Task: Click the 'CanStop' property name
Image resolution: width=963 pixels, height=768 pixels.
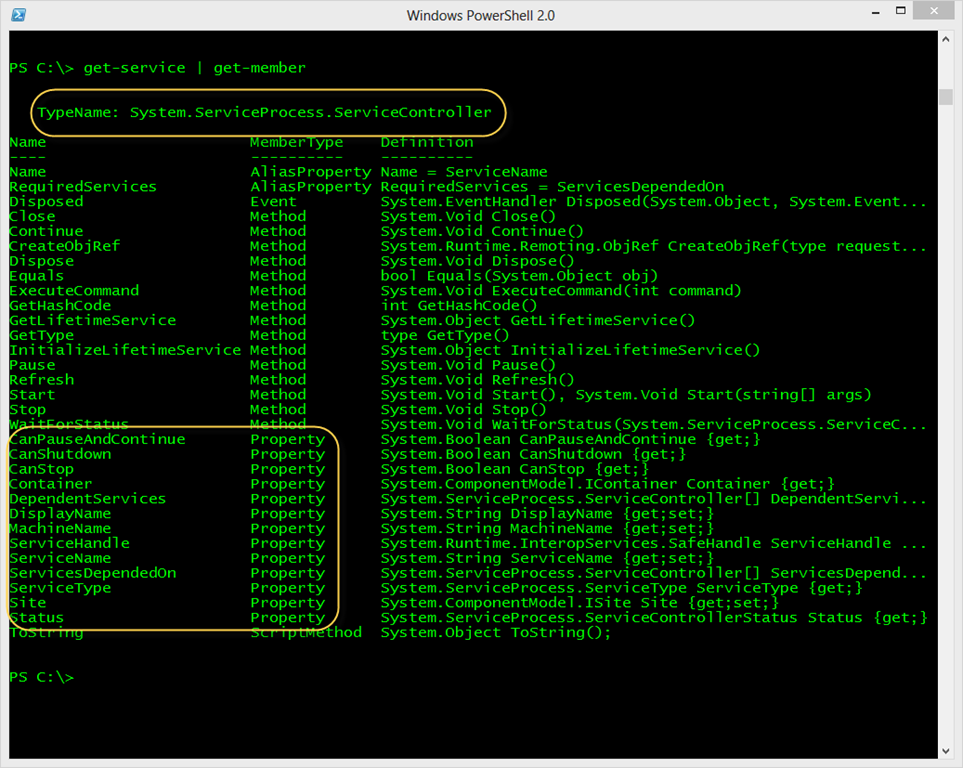Action: tap(41, 469)
